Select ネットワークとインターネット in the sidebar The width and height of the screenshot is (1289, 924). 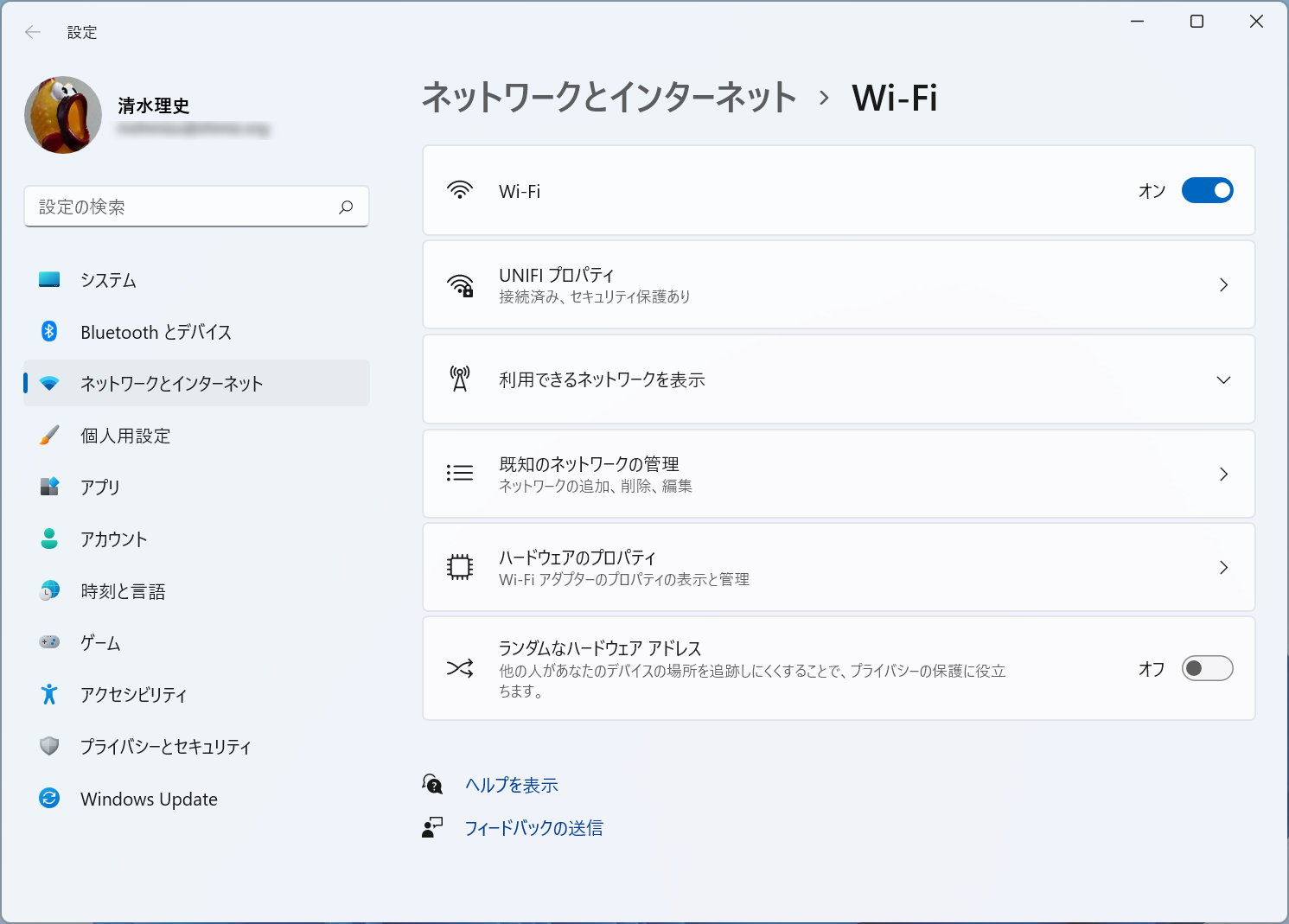click(x=169, y=383)
